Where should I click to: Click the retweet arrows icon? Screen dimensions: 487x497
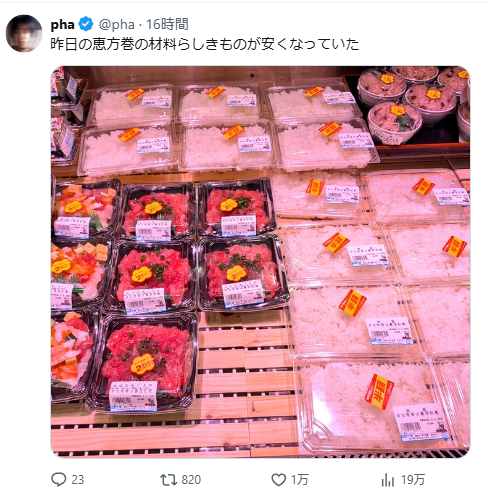169,480
